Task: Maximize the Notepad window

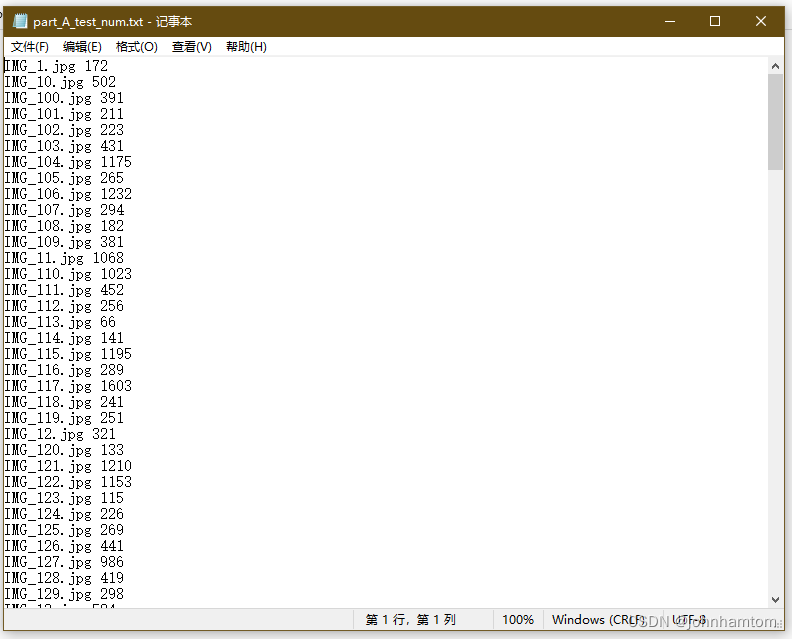Action: [715, 21]
